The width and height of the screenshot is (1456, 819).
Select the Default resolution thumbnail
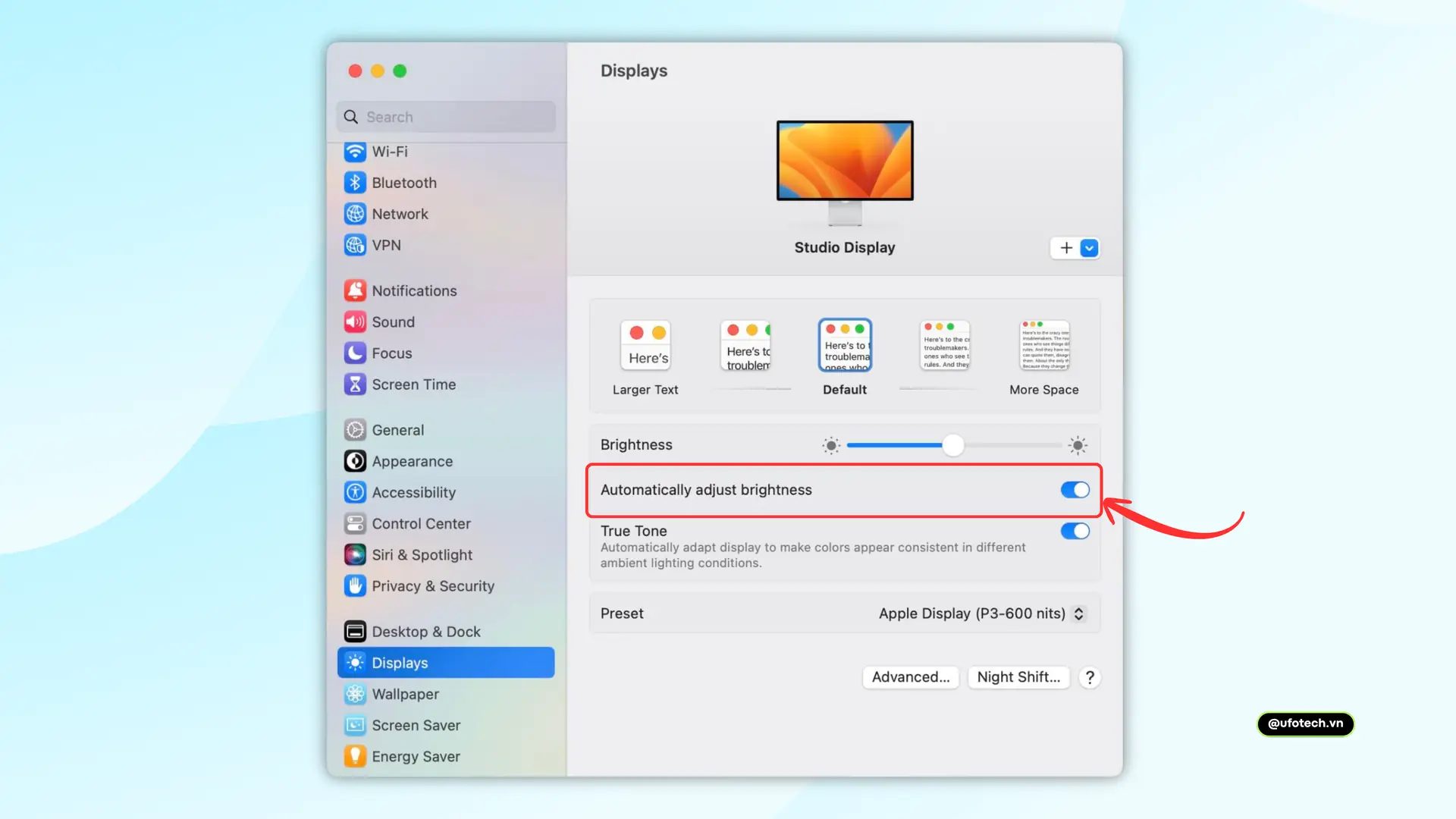[x=845, y=345]
